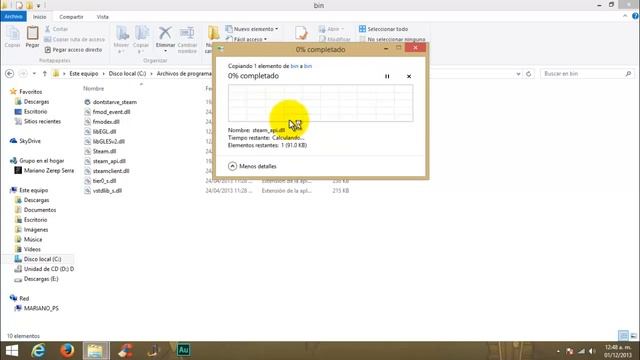
Task: Open Grupo en el hogar
Action: [x=37, y=161]
